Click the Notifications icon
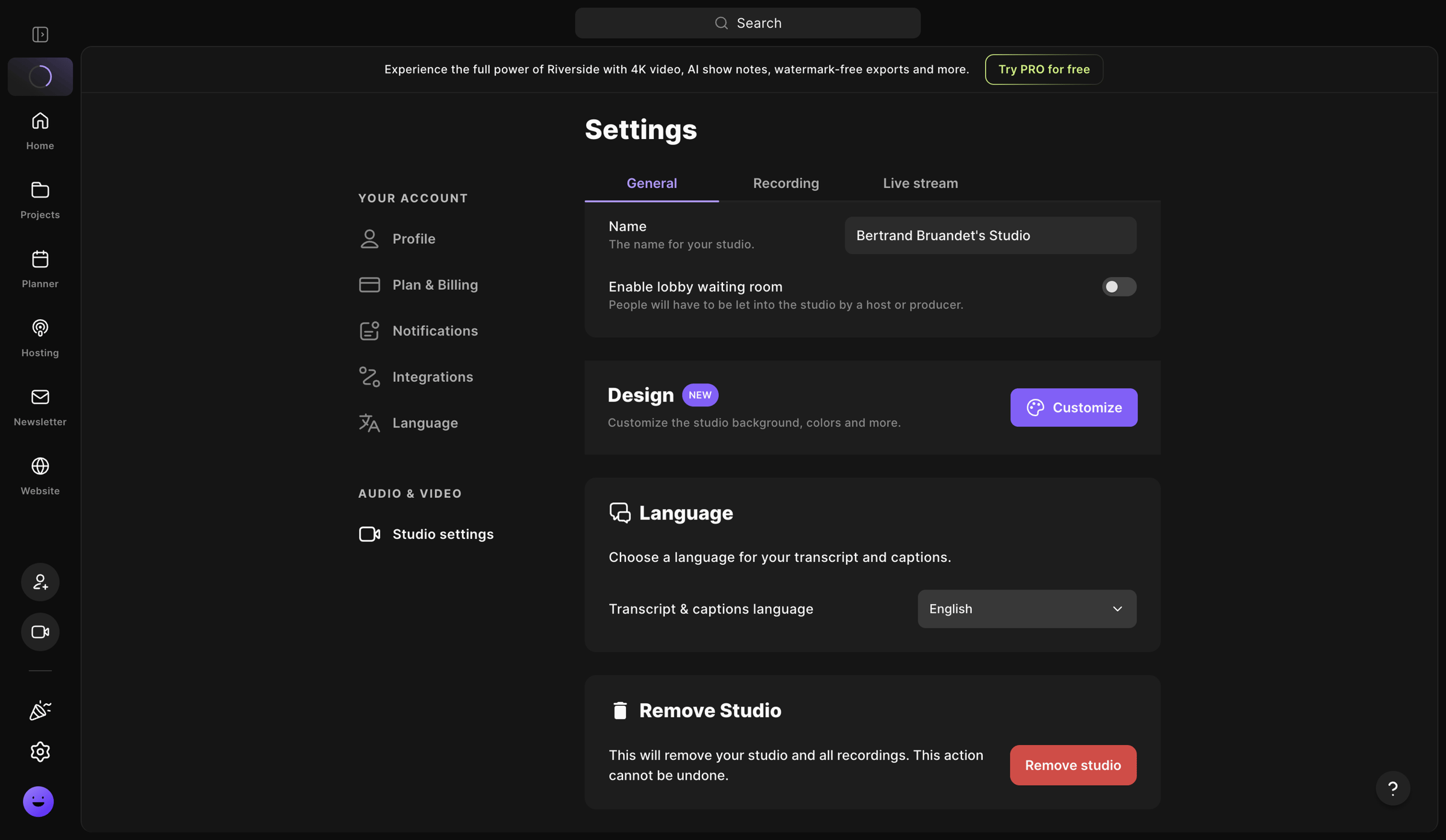 coord(369,331)
